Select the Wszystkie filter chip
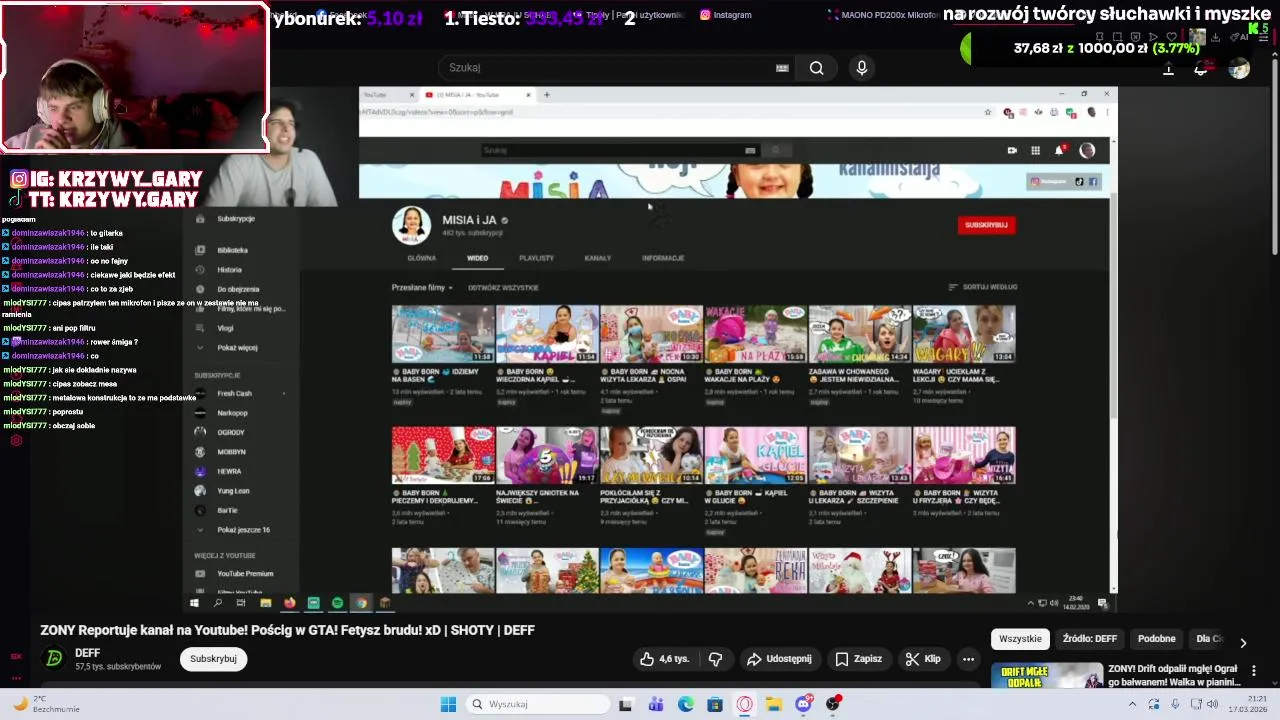The height and width of the screenshot is (720, 1280). point(1020,638)
